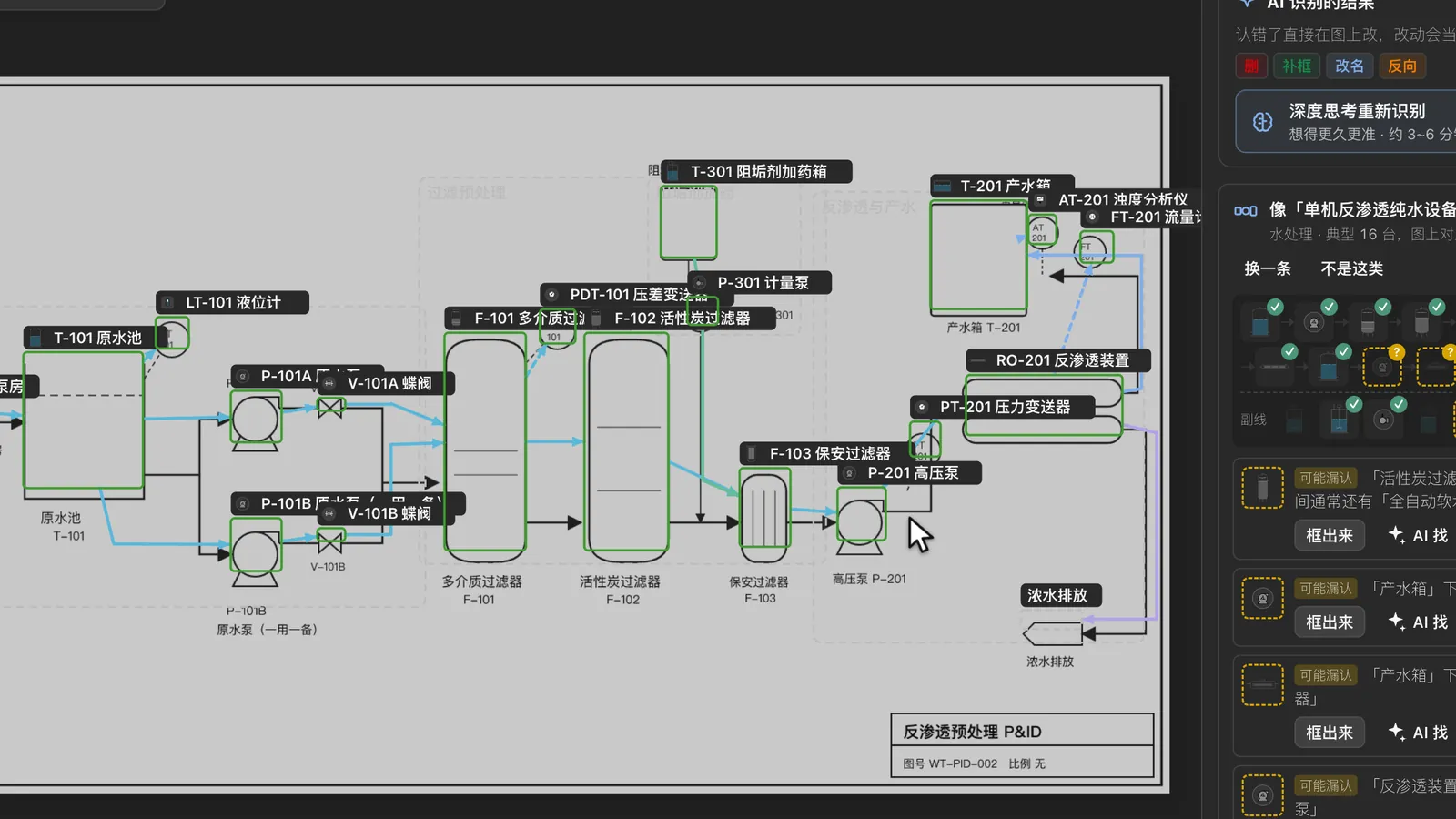1456x819 pixels.
Task: Select the T-201 product water tank box
Action: [978, 258]
